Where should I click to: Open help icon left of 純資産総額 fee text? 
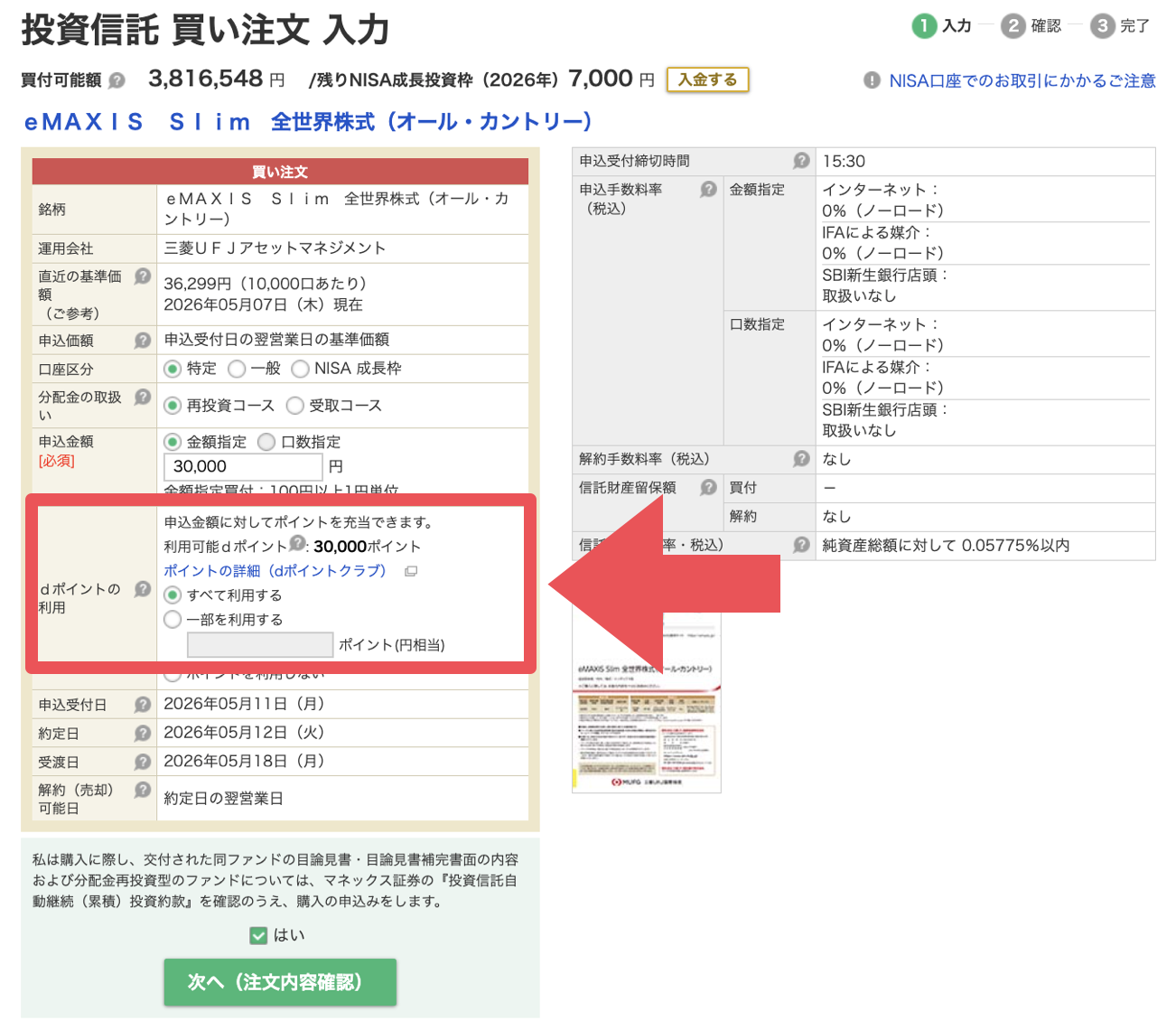coord(801,545)
